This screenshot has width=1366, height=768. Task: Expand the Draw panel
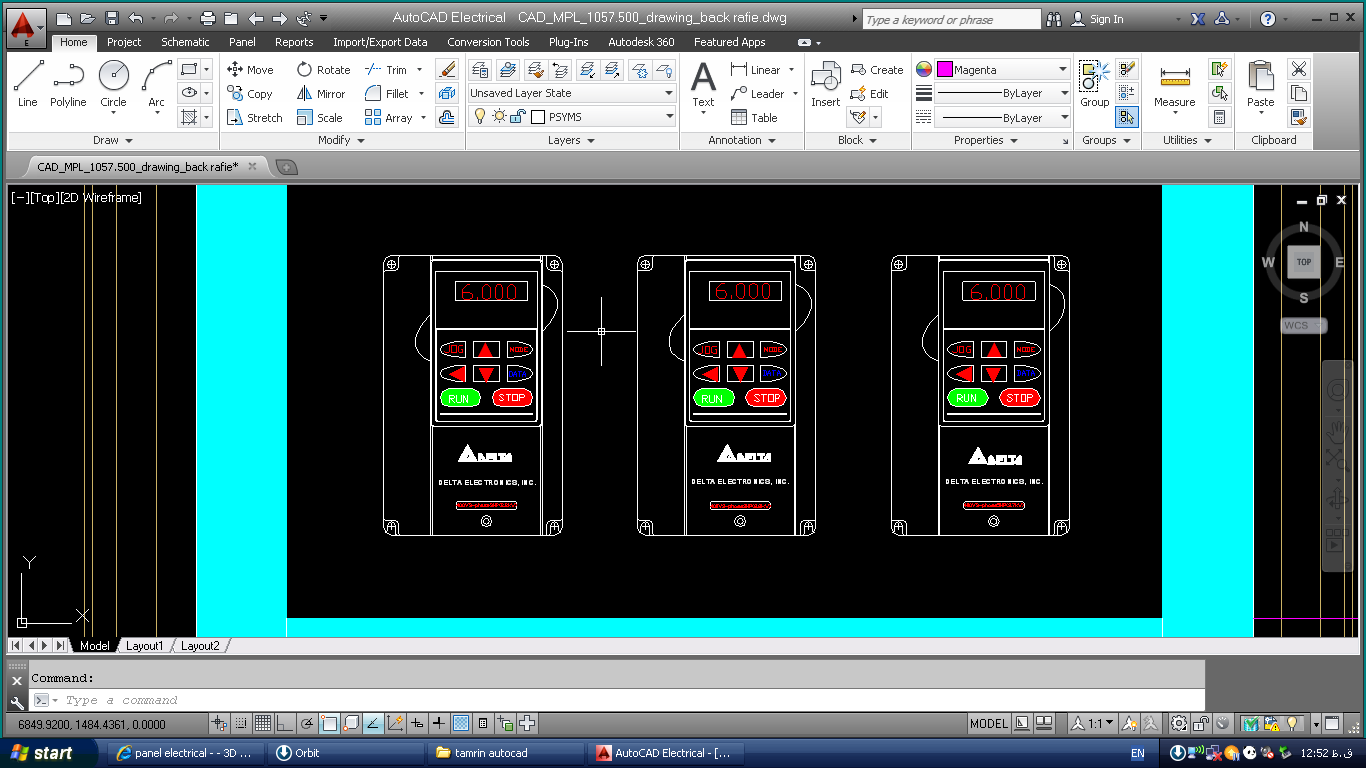[x=112, y=141]
